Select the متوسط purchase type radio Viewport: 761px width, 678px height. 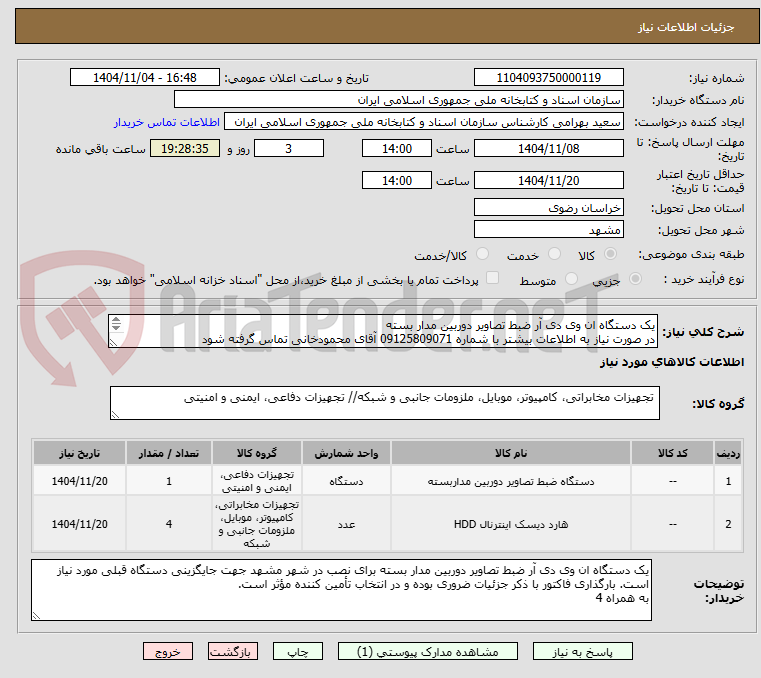pos(571,279)
